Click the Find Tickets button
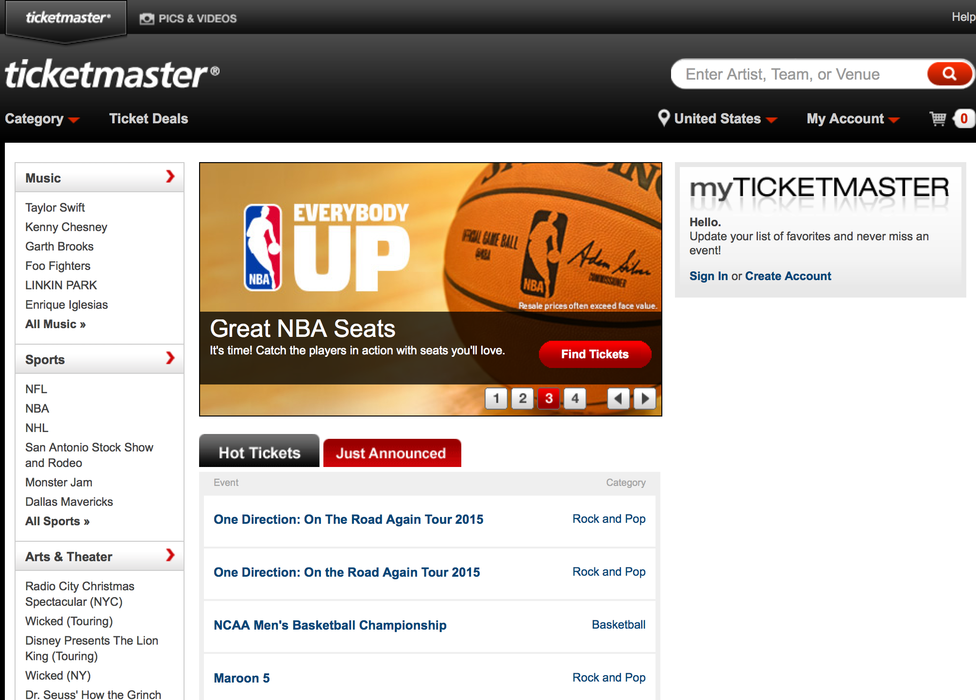Screen dimensions: 976x700 (x=595, y=354)
